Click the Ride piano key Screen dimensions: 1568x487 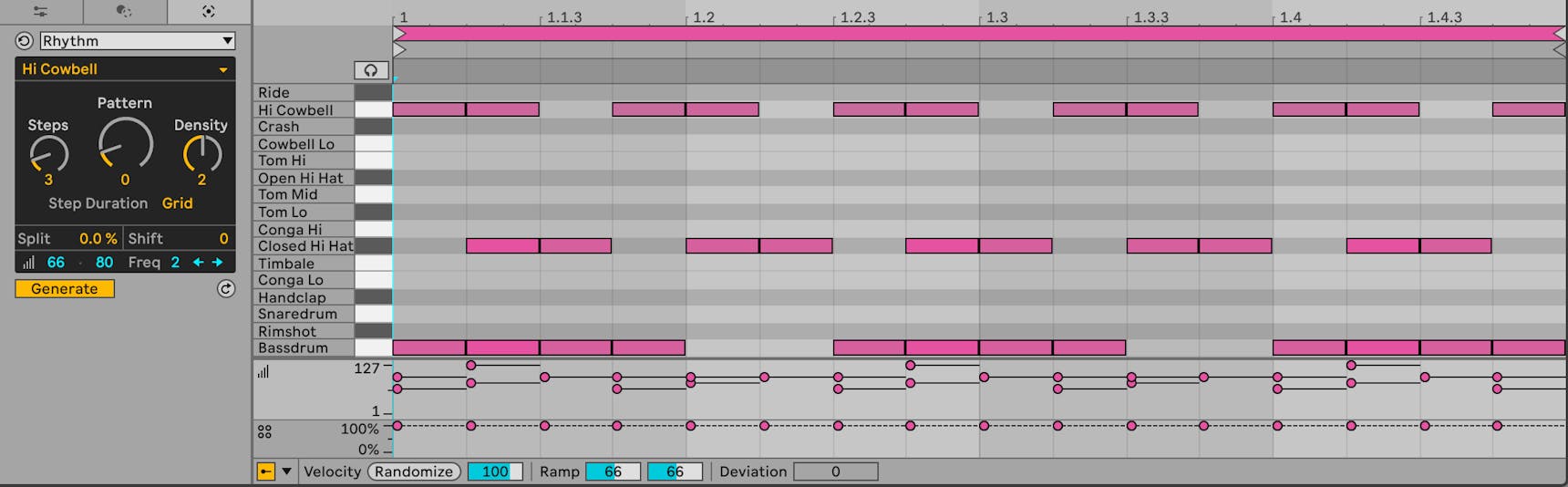click(x=373, y=92)
